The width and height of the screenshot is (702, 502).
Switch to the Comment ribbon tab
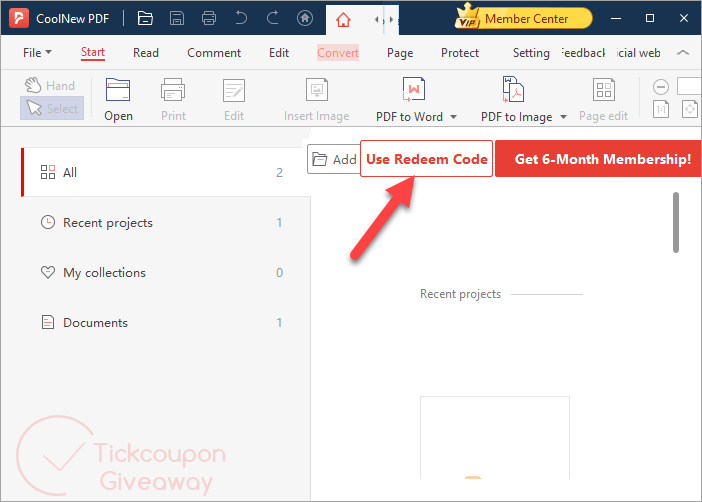pos(214,53)
